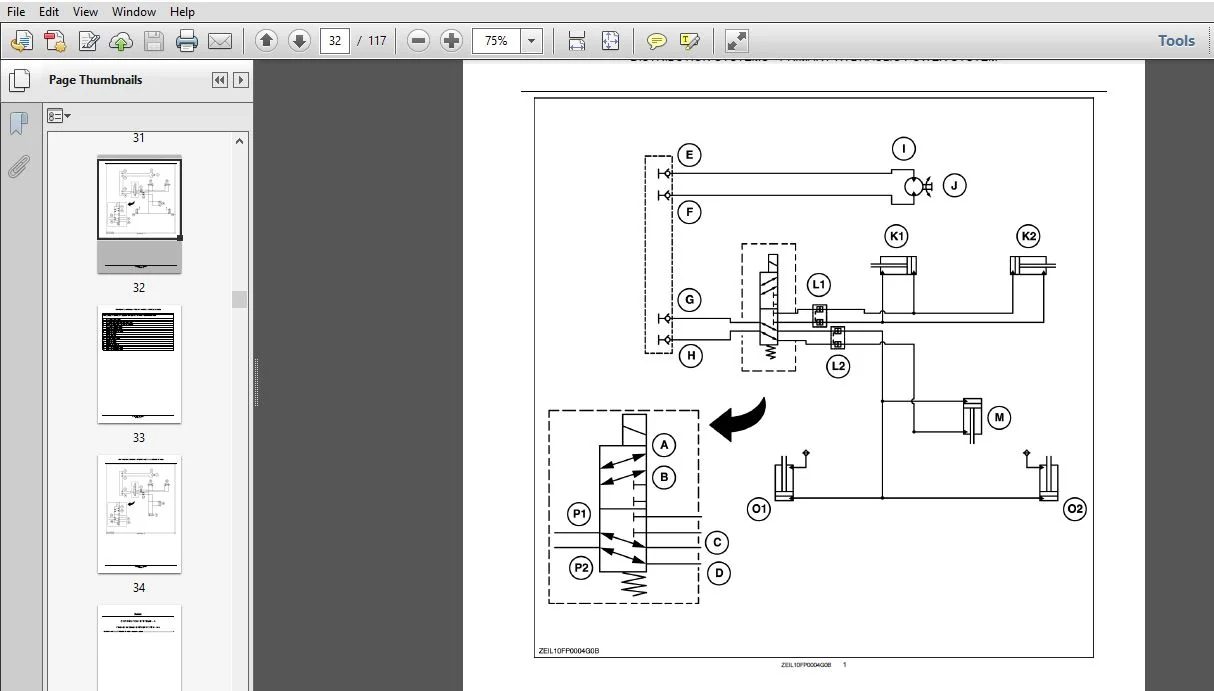Click the Send by Email envelope icon
1214x691 pixels.
tap(219, 41)
